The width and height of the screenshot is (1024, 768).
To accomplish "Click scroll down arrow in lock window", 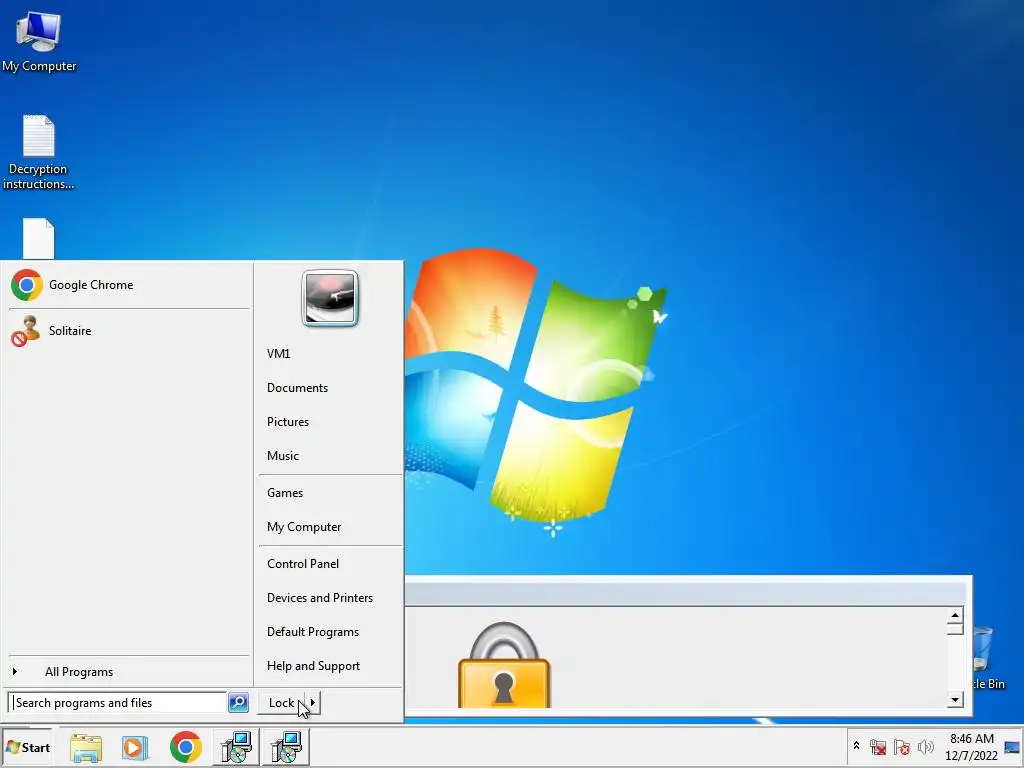I will coord(955,699).
